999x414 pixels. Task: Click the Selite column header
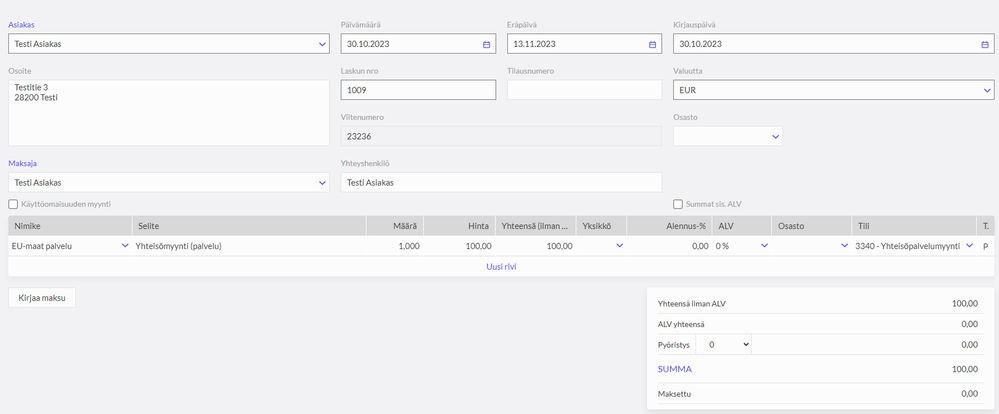tap(248, 225)
